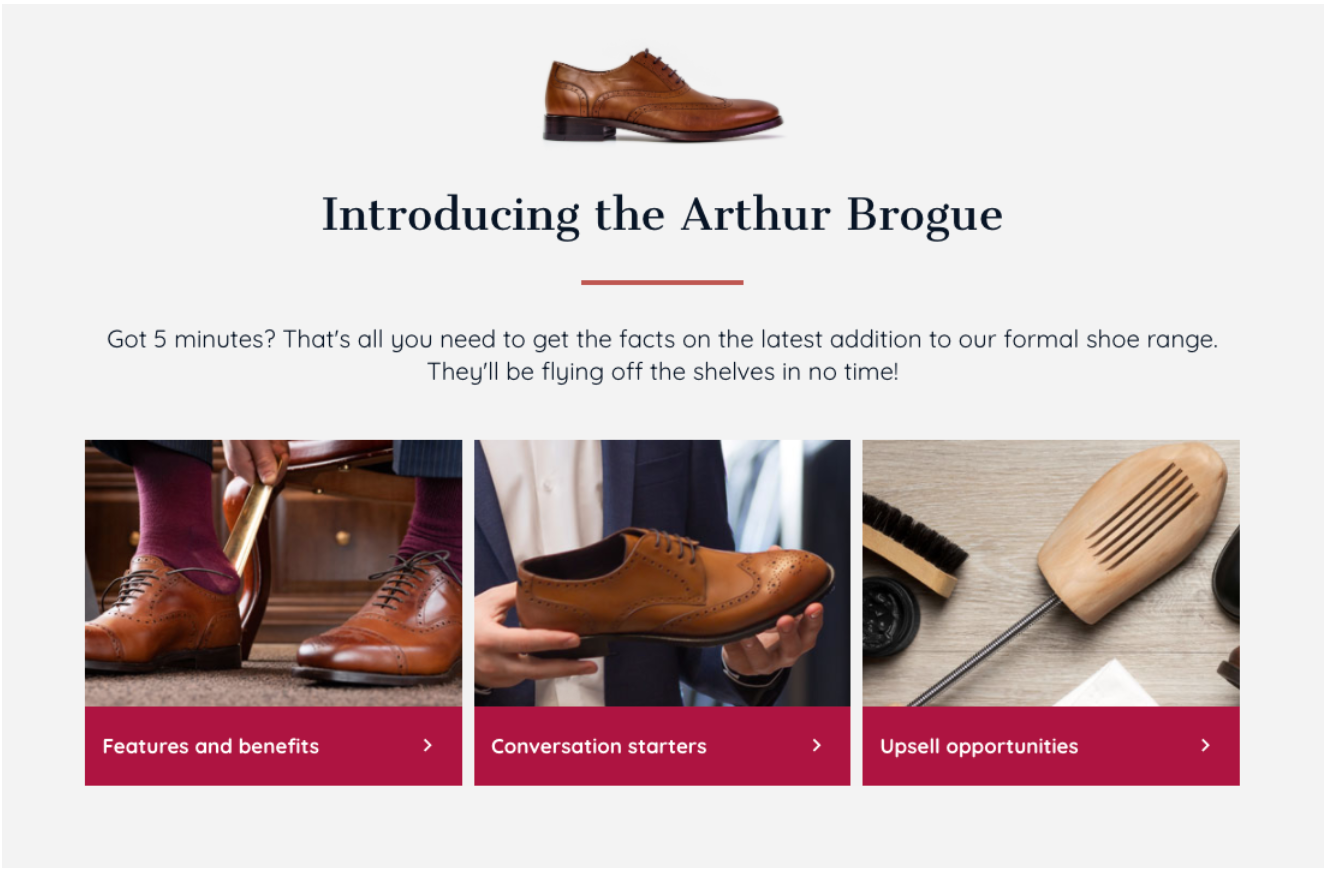Viewport: 1324px width, 870px height.
Task: Click the "Got 5 minutes?" intro paragraph
Action: point(662,355)
